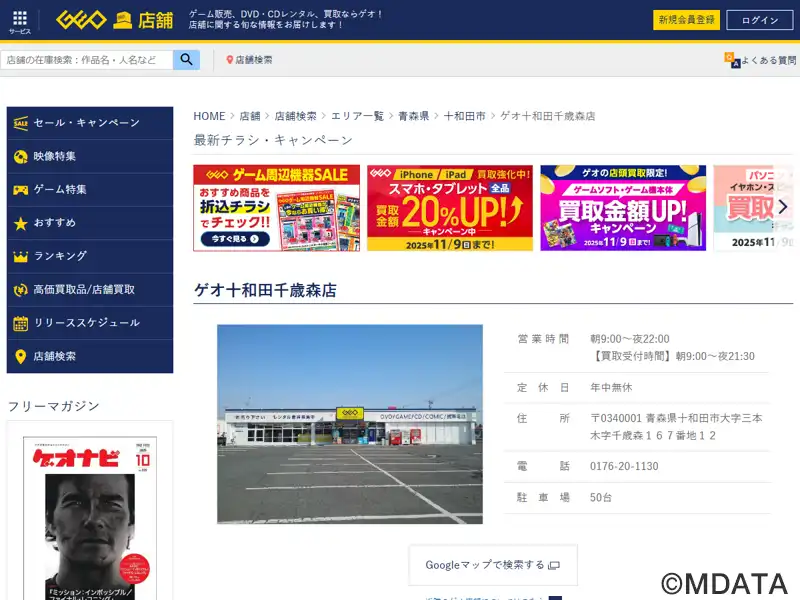The width and height of the screenshot is (800, 600).
Task: Open the FAQ icon link
Action: pyautogui.click(x=733, y=60)
